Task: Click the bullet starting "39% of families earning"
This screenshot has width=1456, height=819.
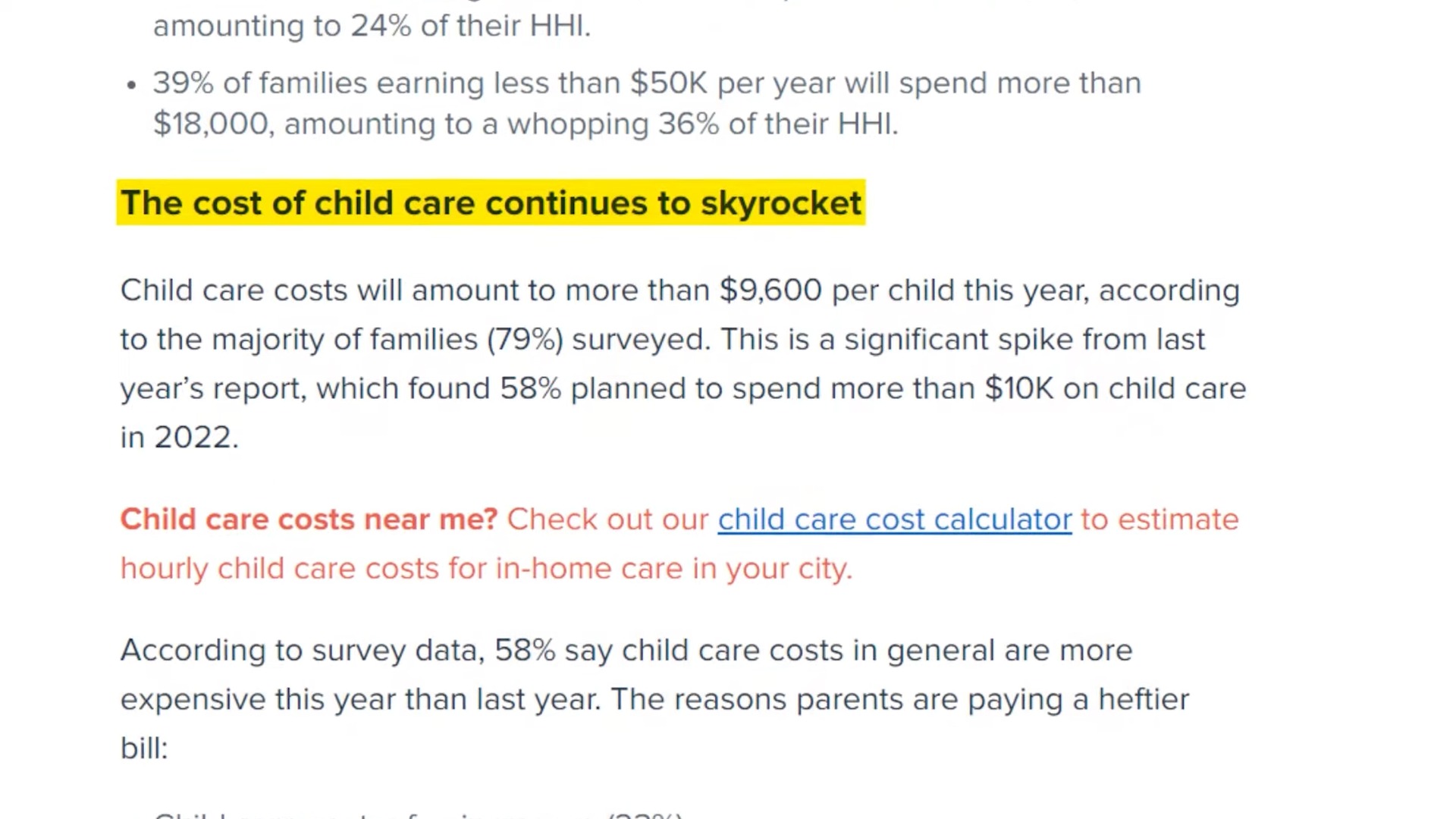Action: pyautogui.click(x=647, y=103)
